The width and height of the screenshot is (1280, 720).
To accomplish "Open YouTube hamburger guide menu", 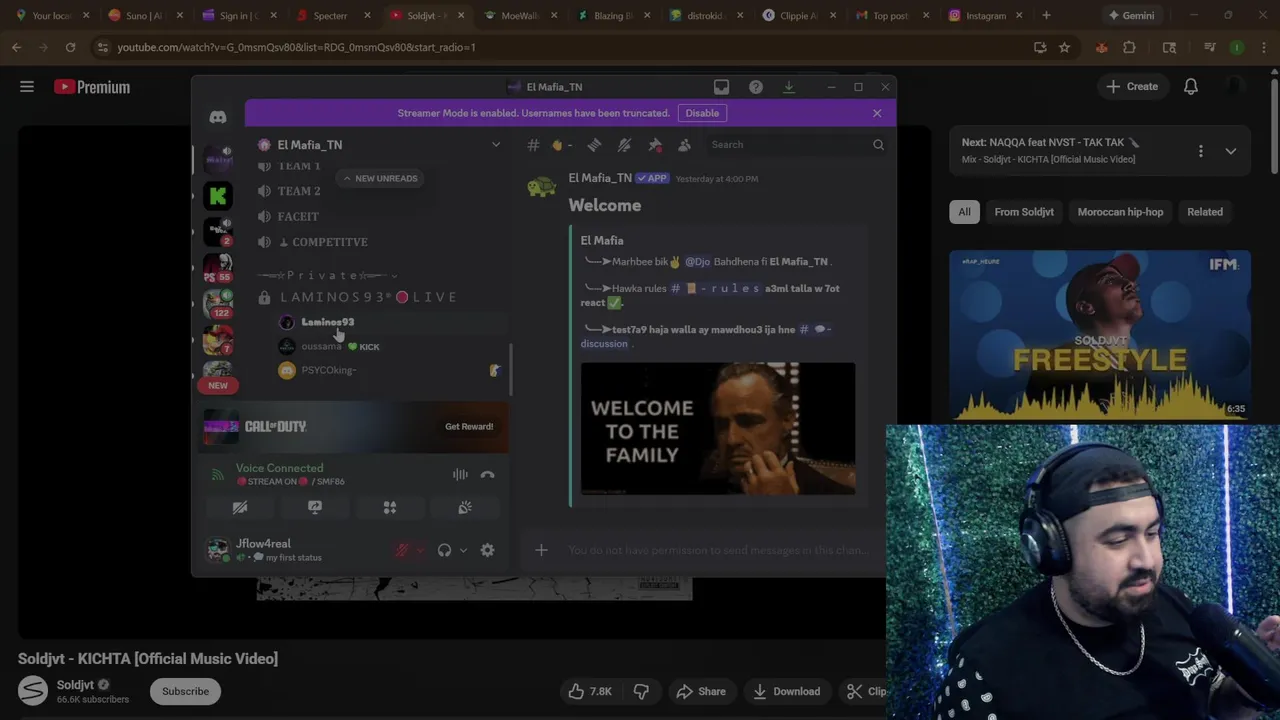I will [27, 87].
